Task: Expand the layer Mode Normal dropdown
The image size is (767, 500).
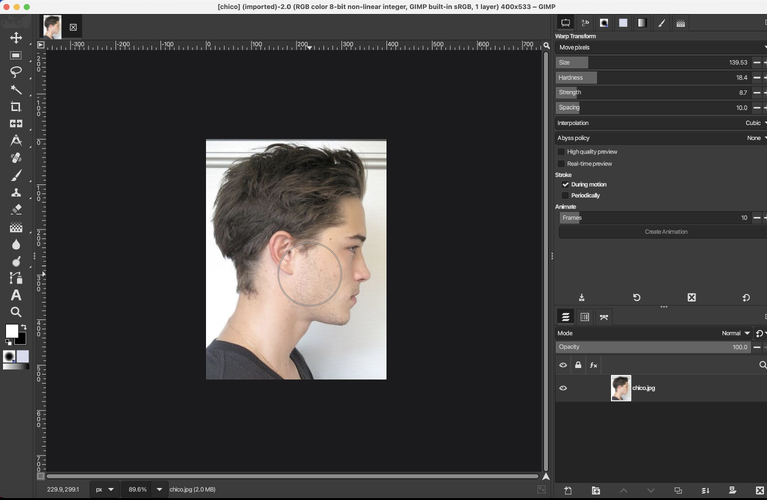Action: (x=736, y=333)
